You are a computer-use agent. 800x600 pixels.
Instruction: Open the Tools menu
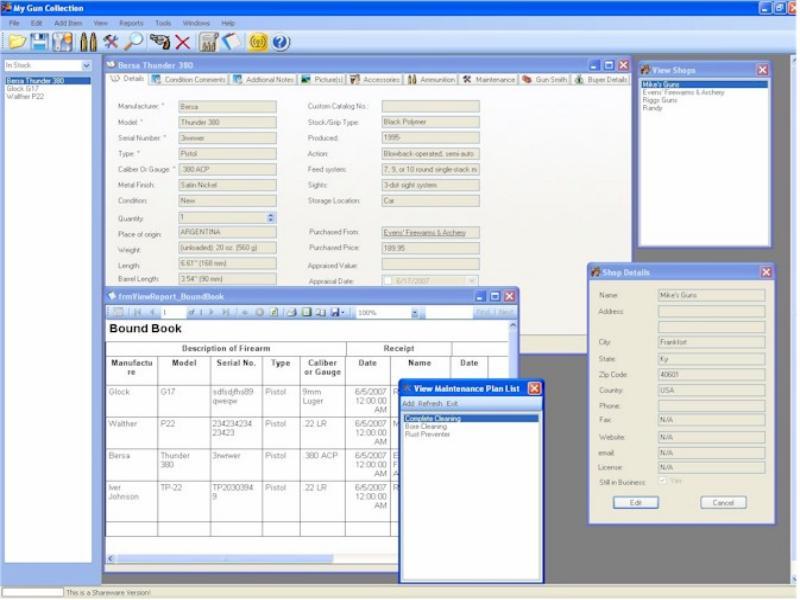point(163,23)
